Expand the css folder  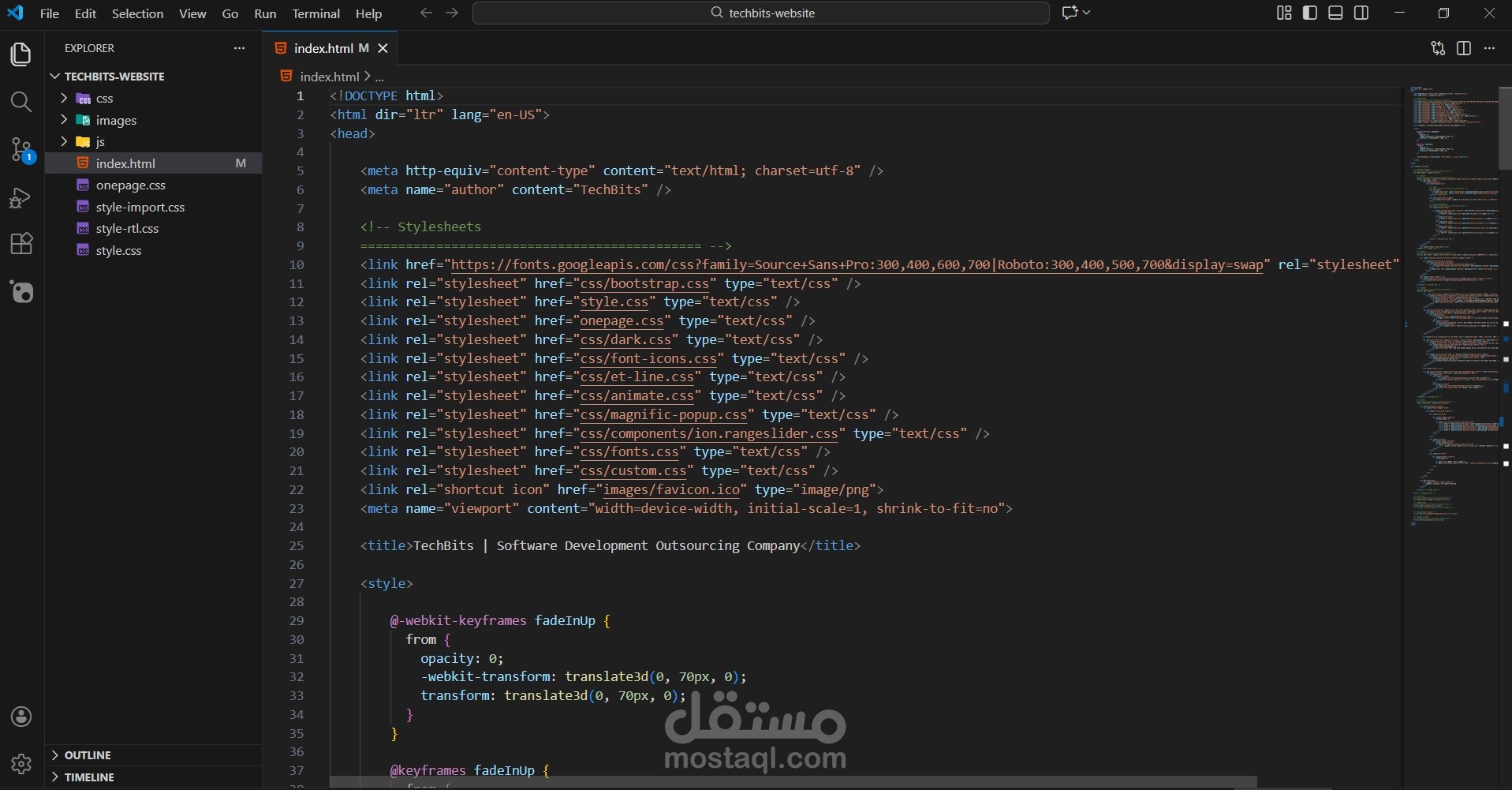[x=64, y=99]
